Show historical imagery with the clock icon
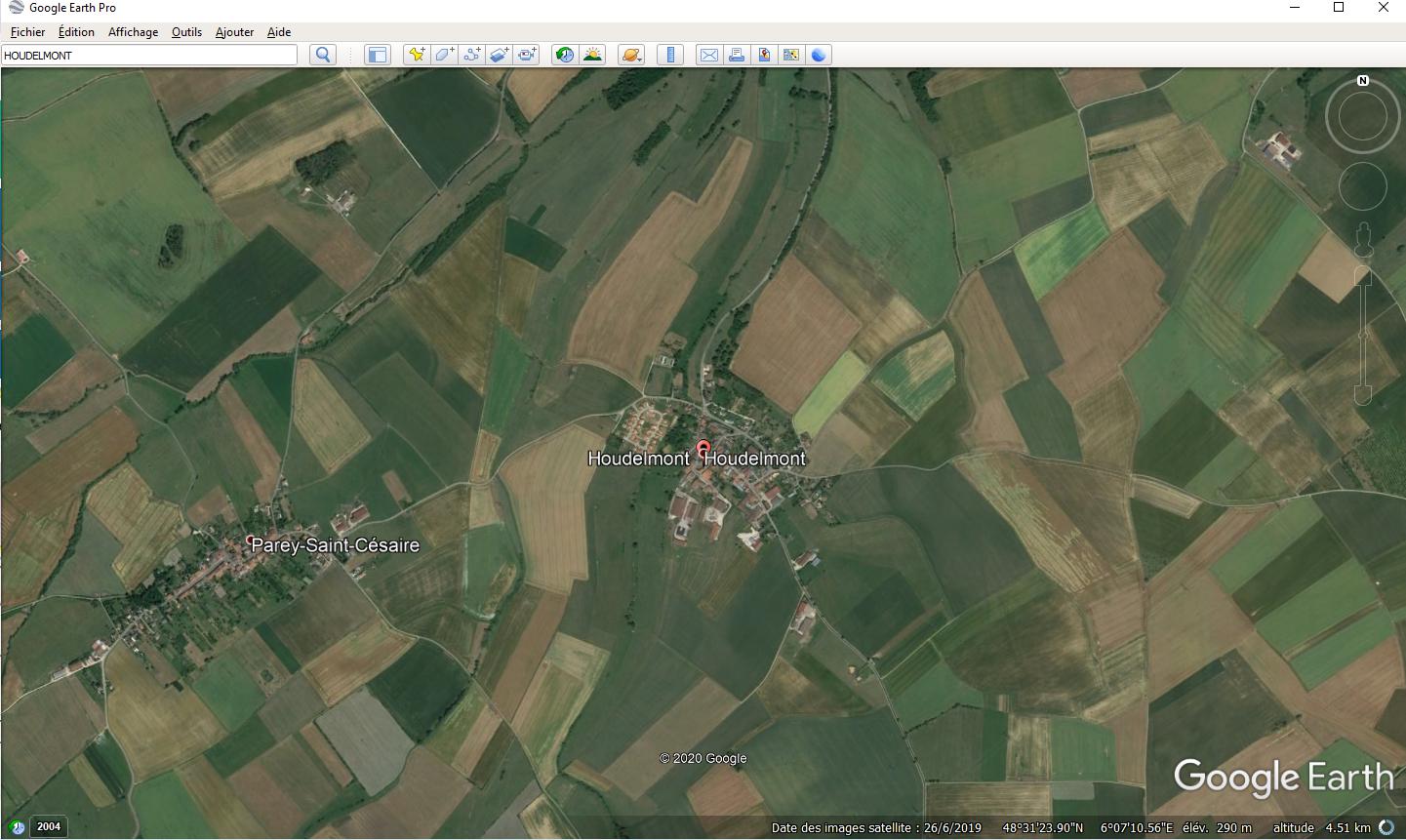Screen dimensions: 1406x840 click(x=565, y=55)
